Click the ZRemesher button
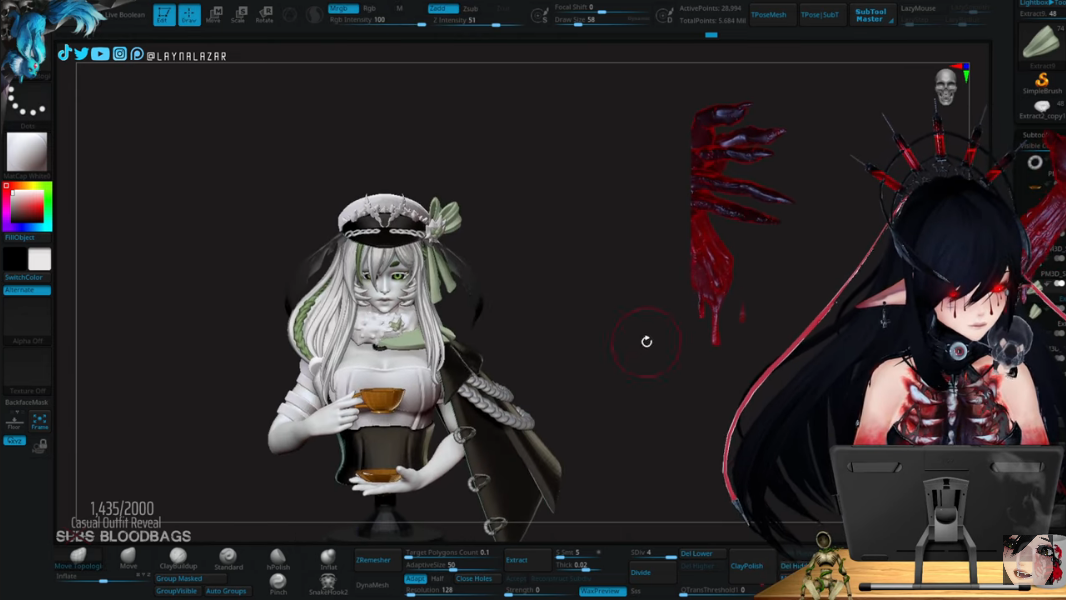The height and width of the screenshot is (600, 1066). [x=374, y=560]
